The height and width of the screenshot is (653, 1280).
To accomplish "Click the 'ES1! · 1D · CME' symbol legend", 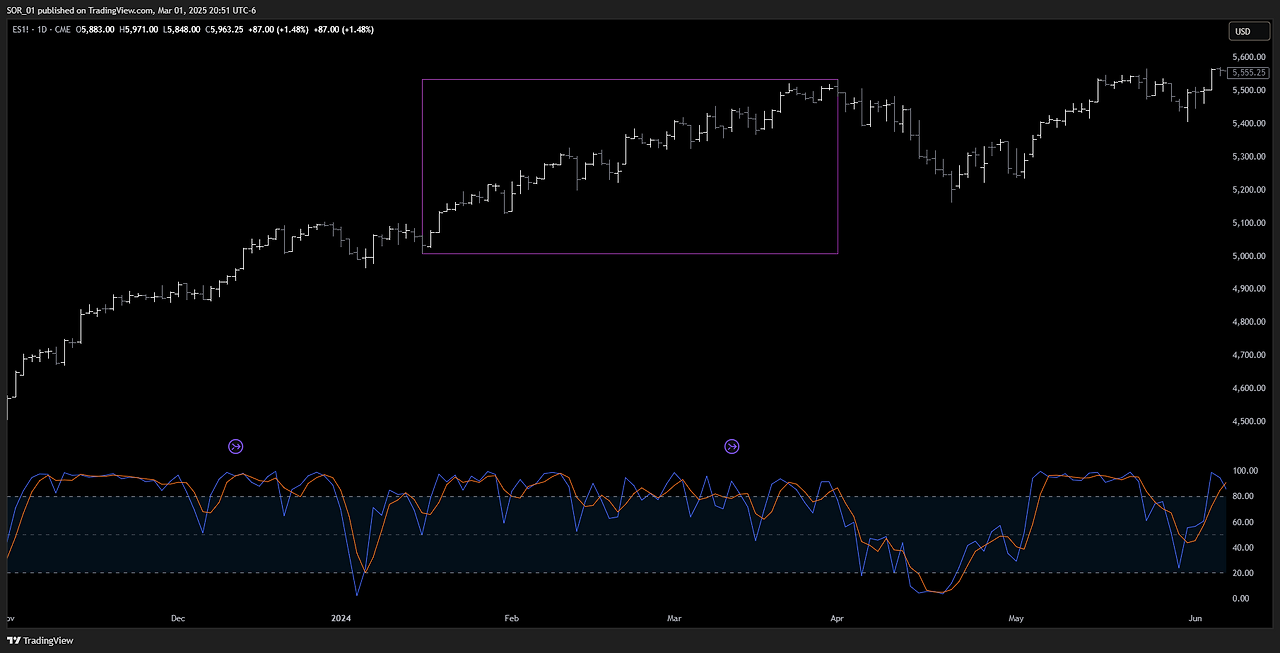I will click(43, 30).
